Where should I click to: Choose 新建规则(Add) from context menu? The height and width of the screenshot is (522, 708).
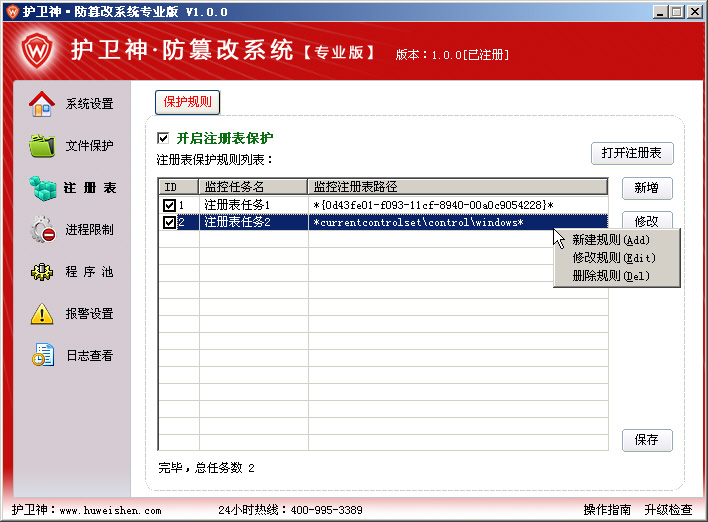click(x=610, y=240)
